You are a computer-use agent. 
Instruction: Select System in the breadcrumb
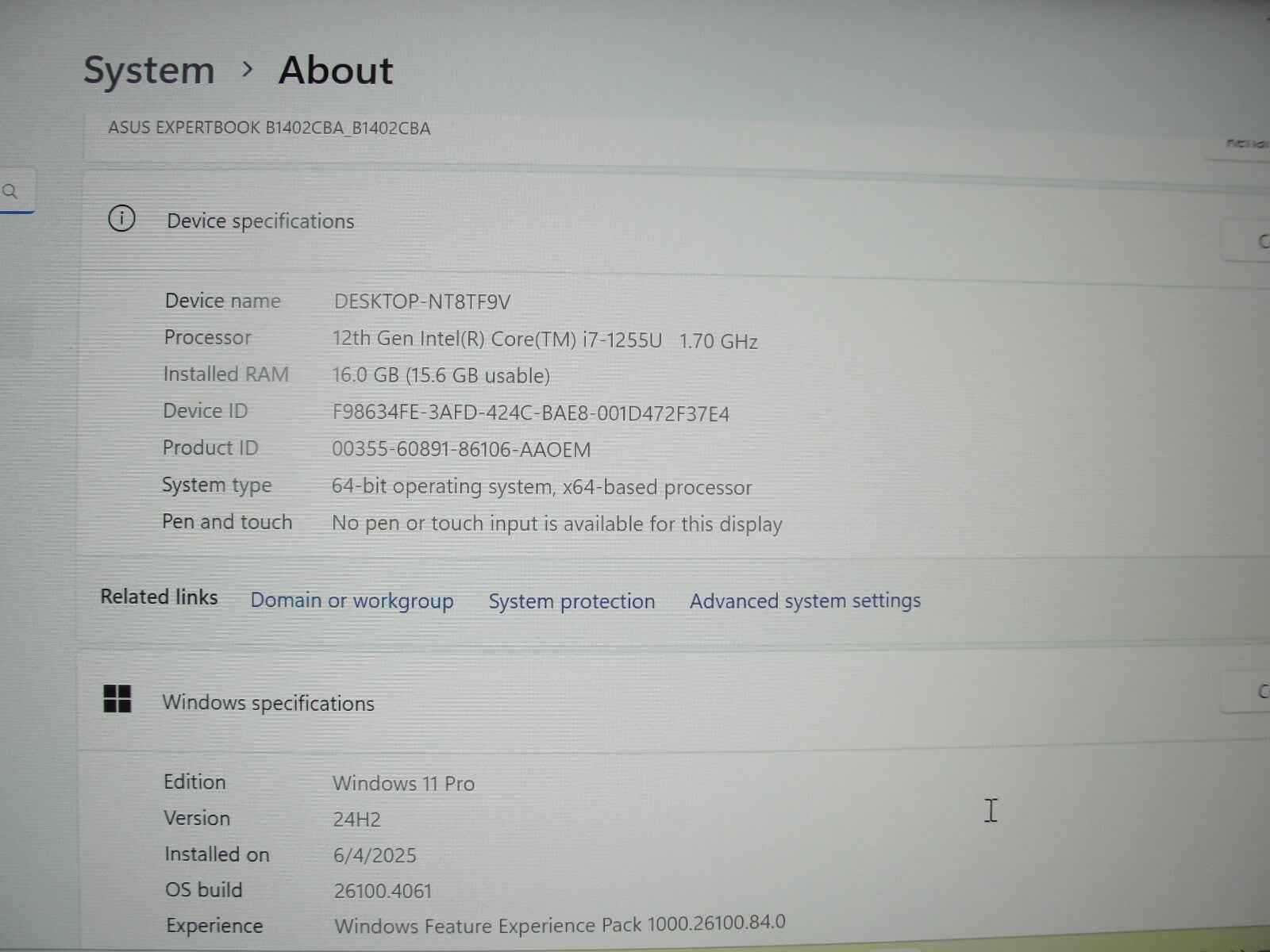[x=148, y=70]
